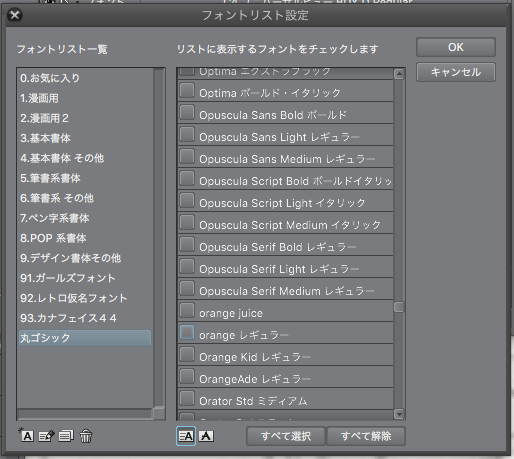Click the duplicate font list icon
Image resolution: width=514 pixels, height=459 pixels.
(x=66, y=436)
